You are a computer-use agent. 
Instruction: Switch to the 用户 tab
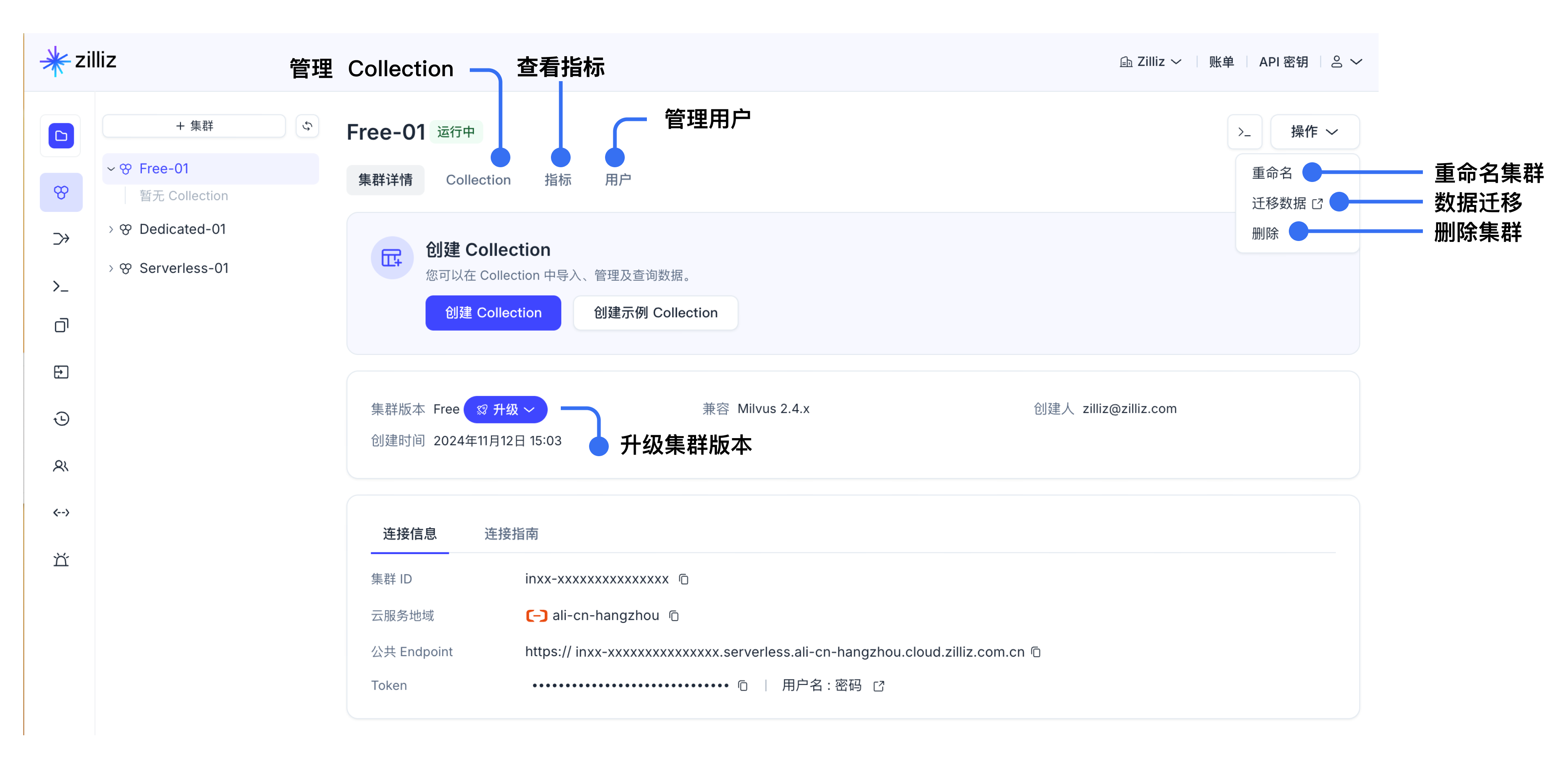click(618, 180)
